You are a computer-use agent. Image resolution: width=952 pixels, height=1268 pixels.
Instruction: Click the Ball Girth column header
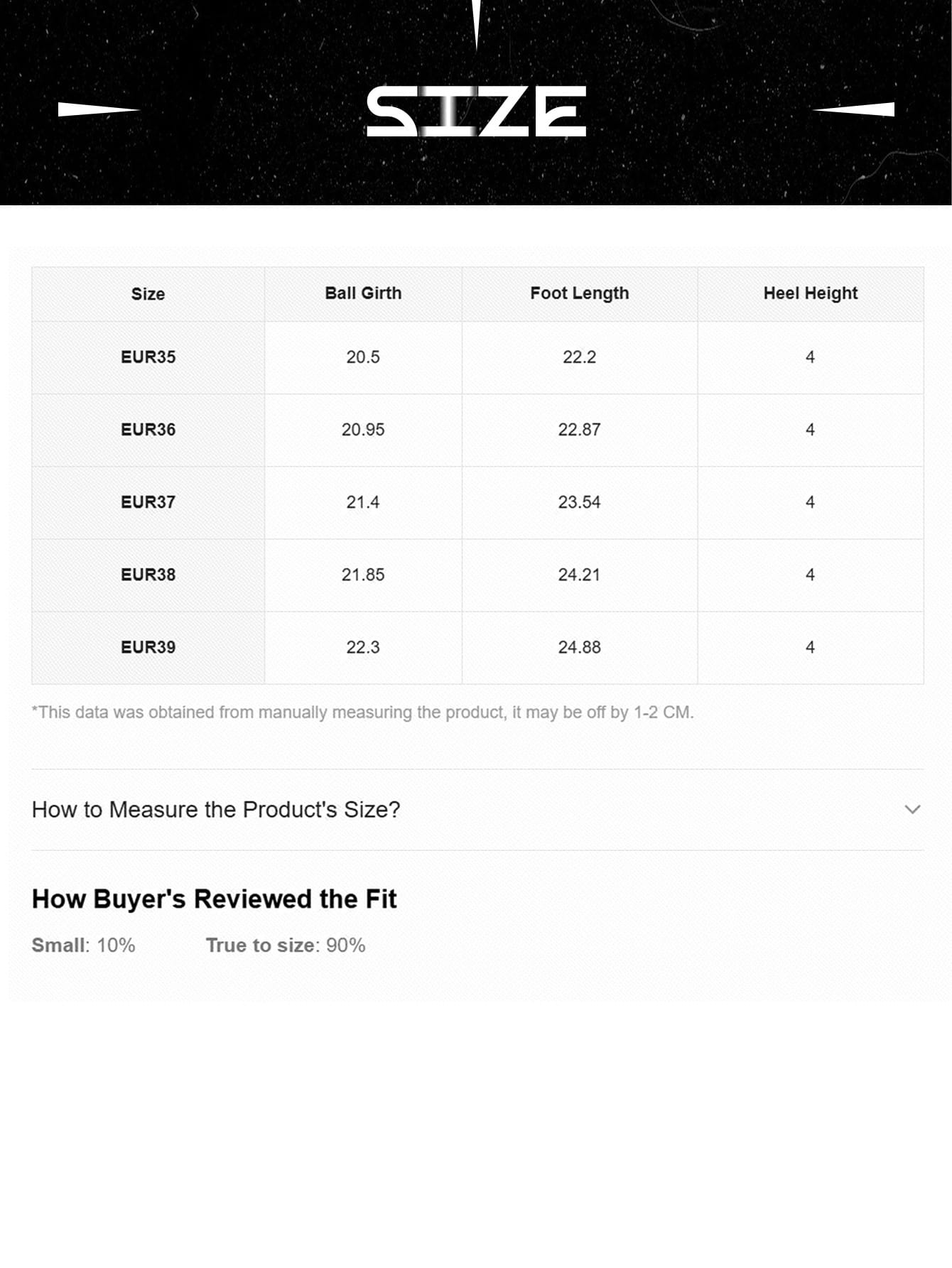coord(363,293)
